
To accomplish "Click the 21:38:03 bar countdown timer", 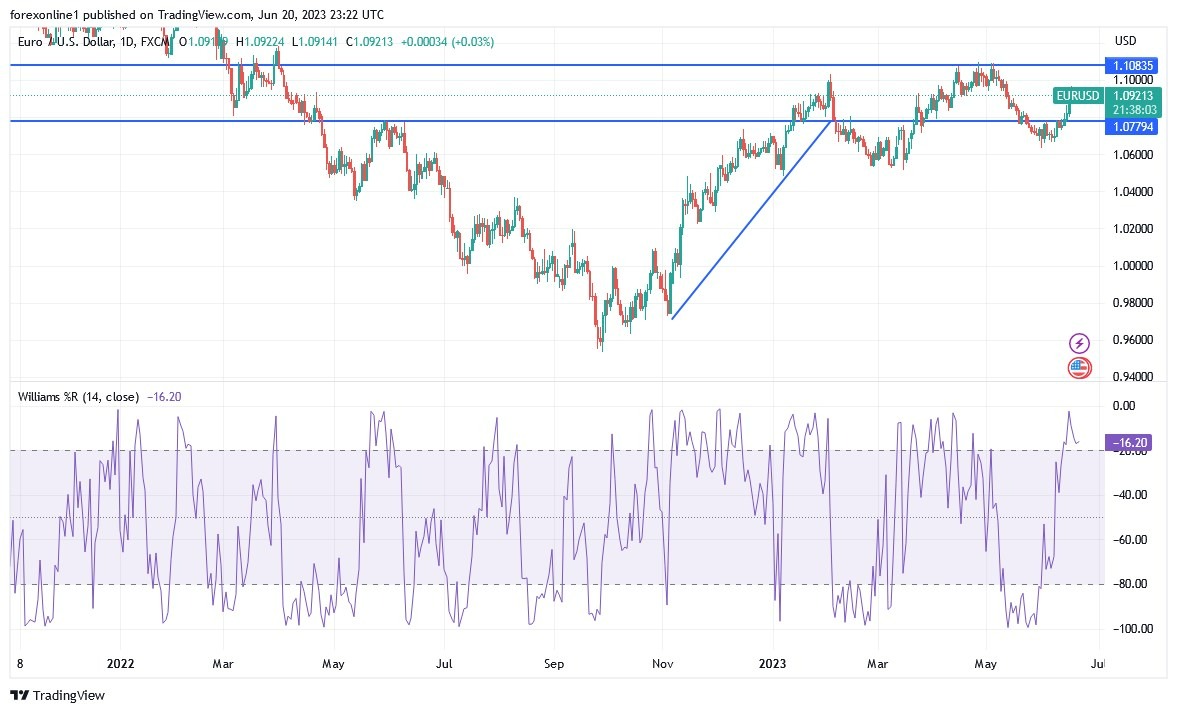I will point(1133,110).
